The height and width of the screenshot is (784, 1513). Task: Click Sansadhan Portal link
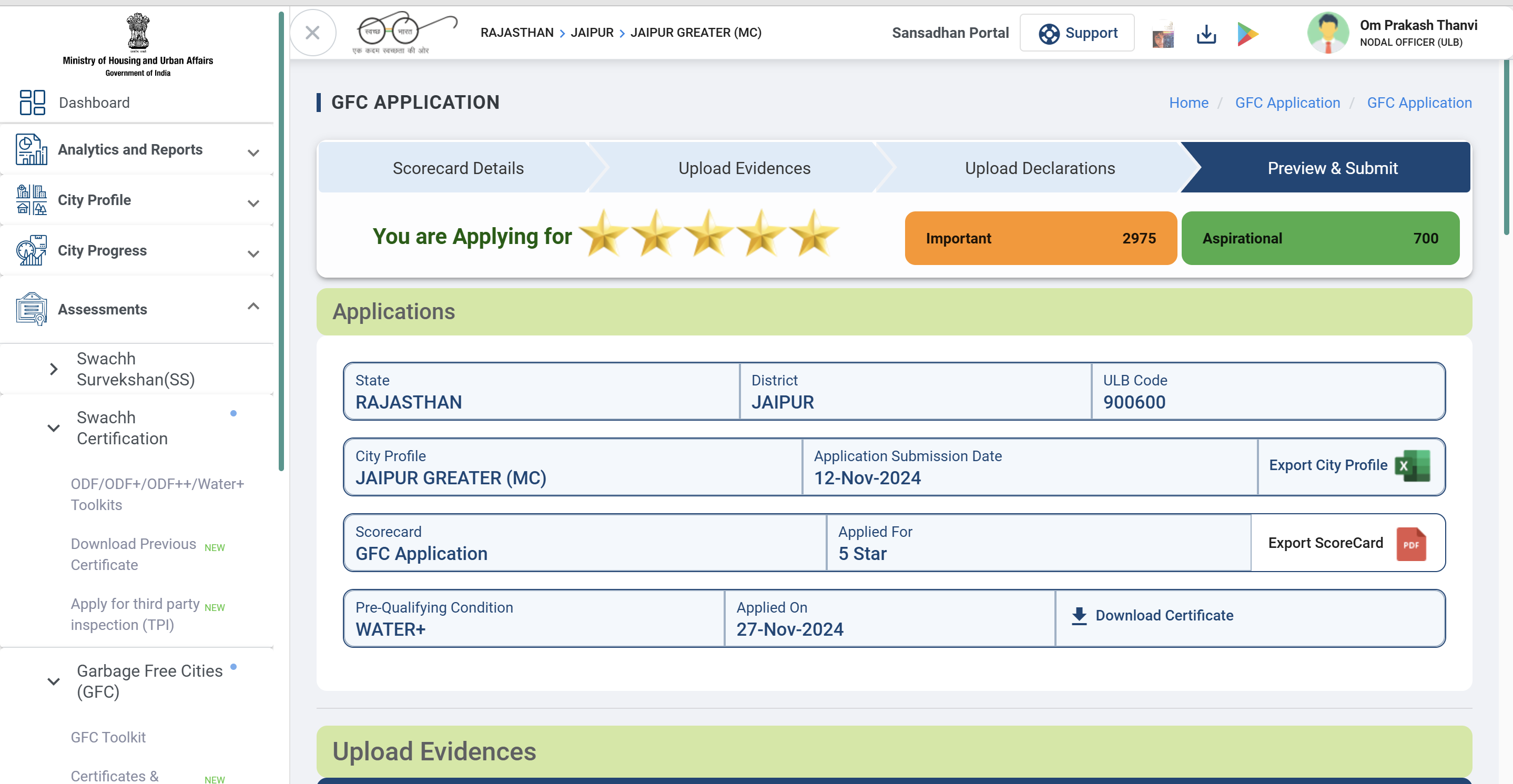point(950,33)
